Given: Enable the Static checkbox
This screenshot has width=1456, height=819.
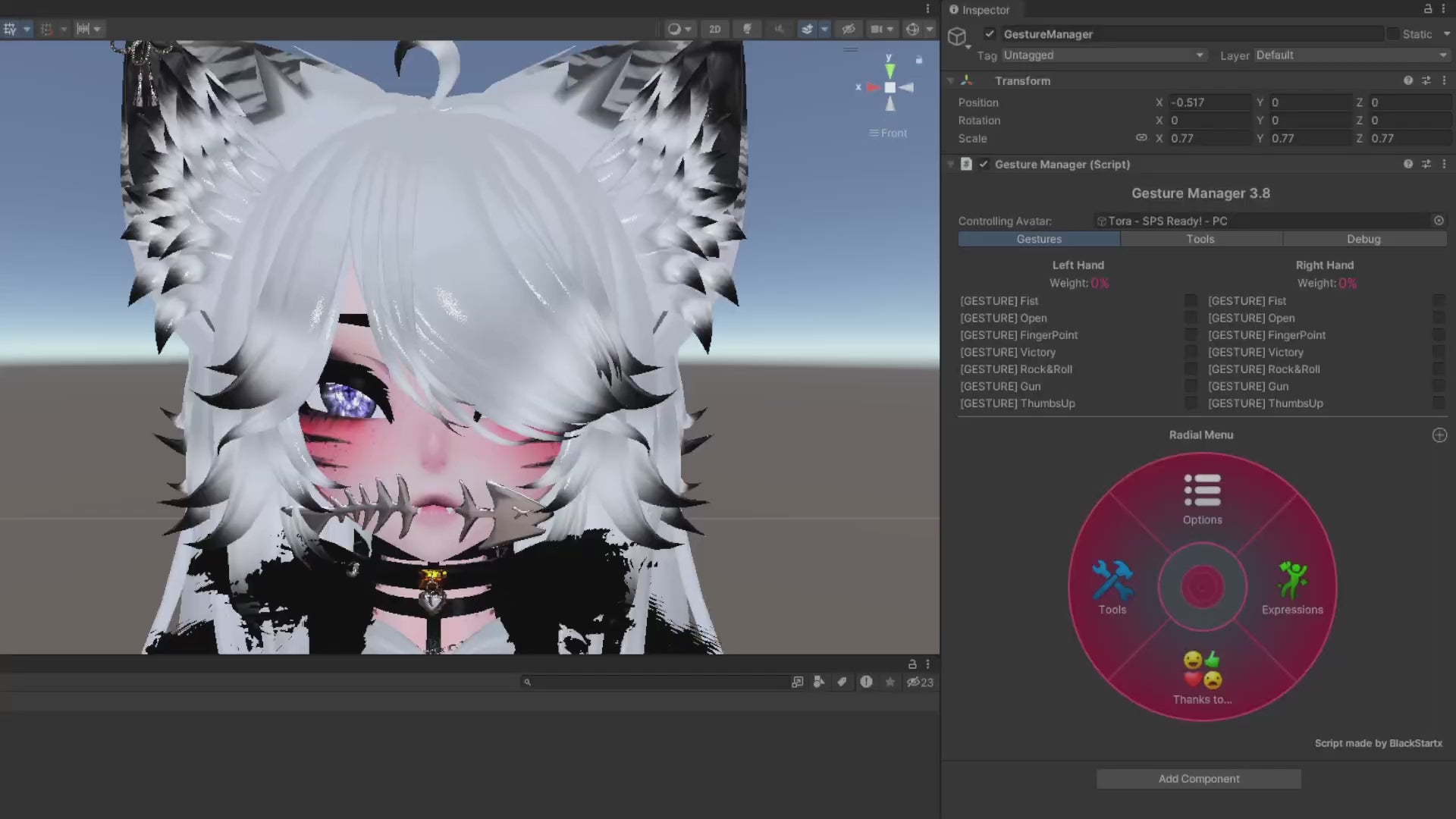Looking at the screenshot, I should point(1393,34).
